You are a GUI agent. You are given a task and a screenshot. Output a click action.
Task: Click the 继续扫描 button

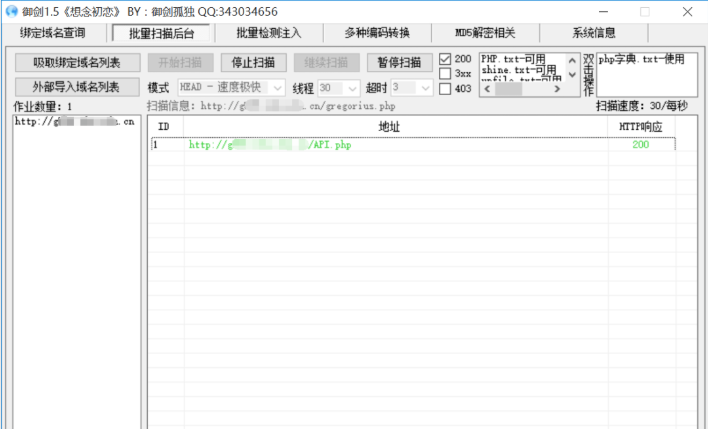(x=326, y=63)
